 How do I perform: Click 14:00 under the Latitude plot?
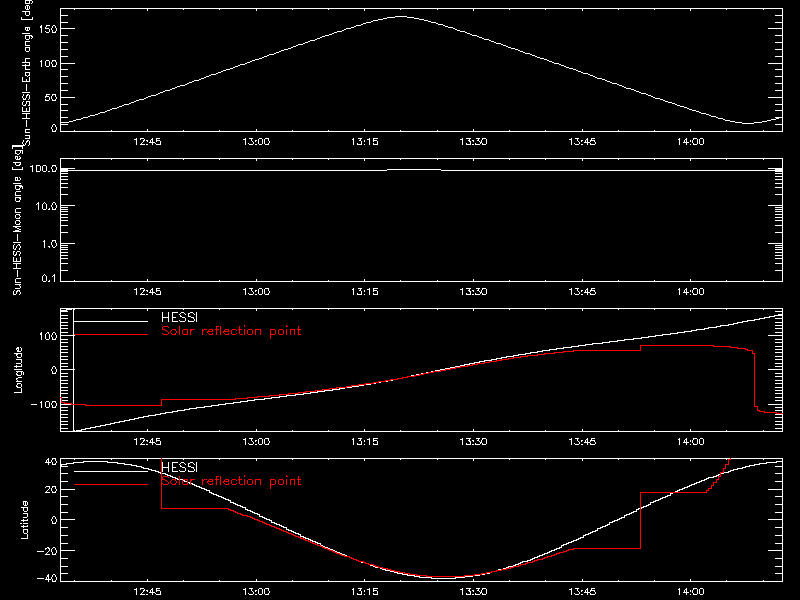click(691, 591)
